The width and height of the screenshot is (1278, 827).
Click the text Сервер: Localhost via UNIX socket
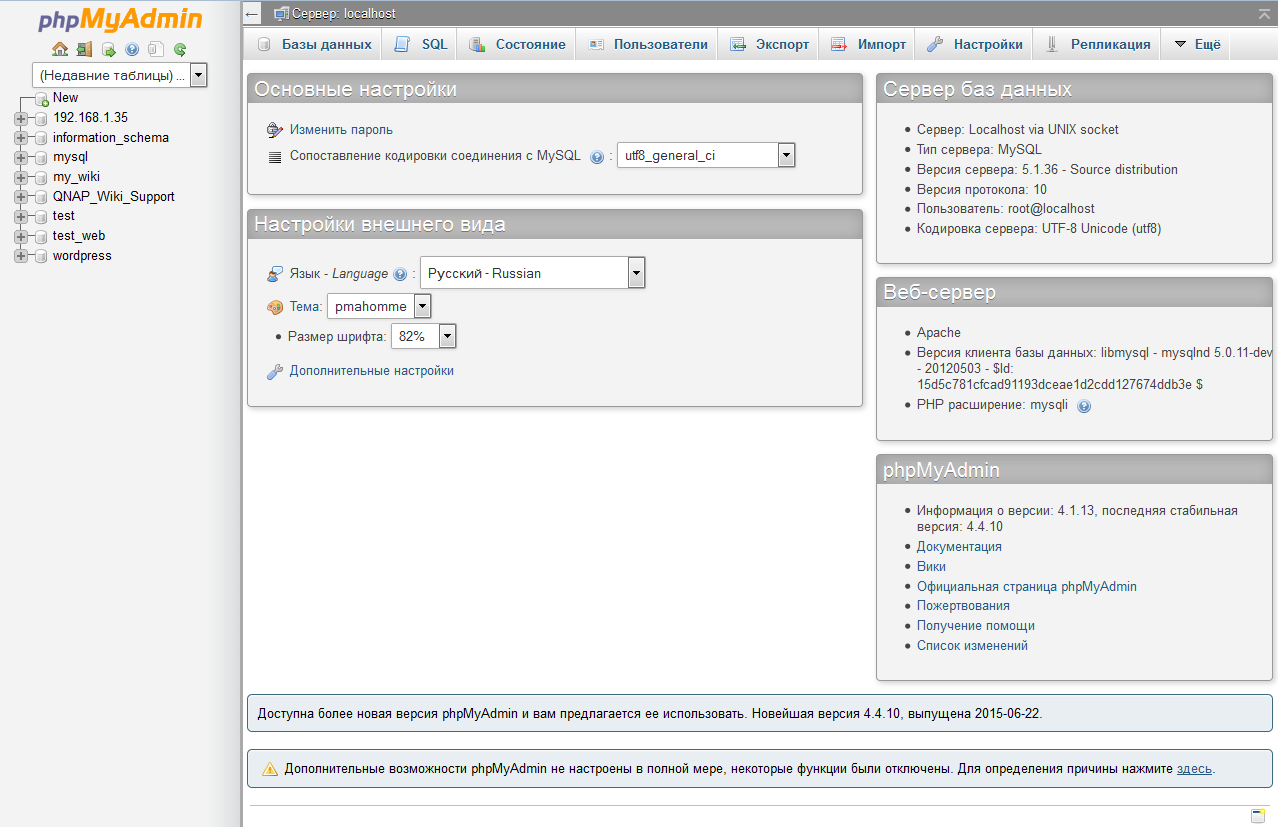(1018, 130)
